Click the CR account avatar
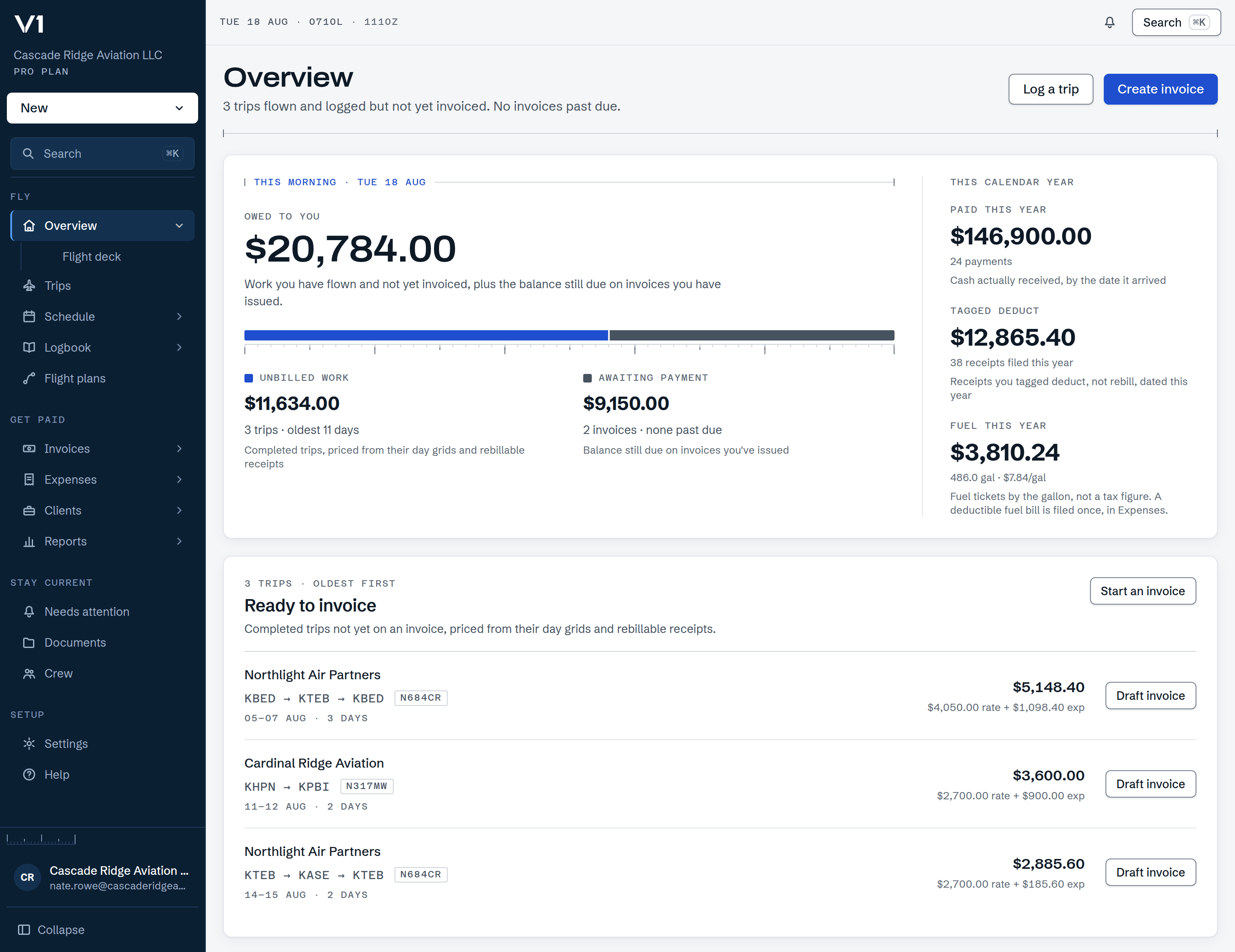This screenshot has width=1235, height=952. coord(27,877)
